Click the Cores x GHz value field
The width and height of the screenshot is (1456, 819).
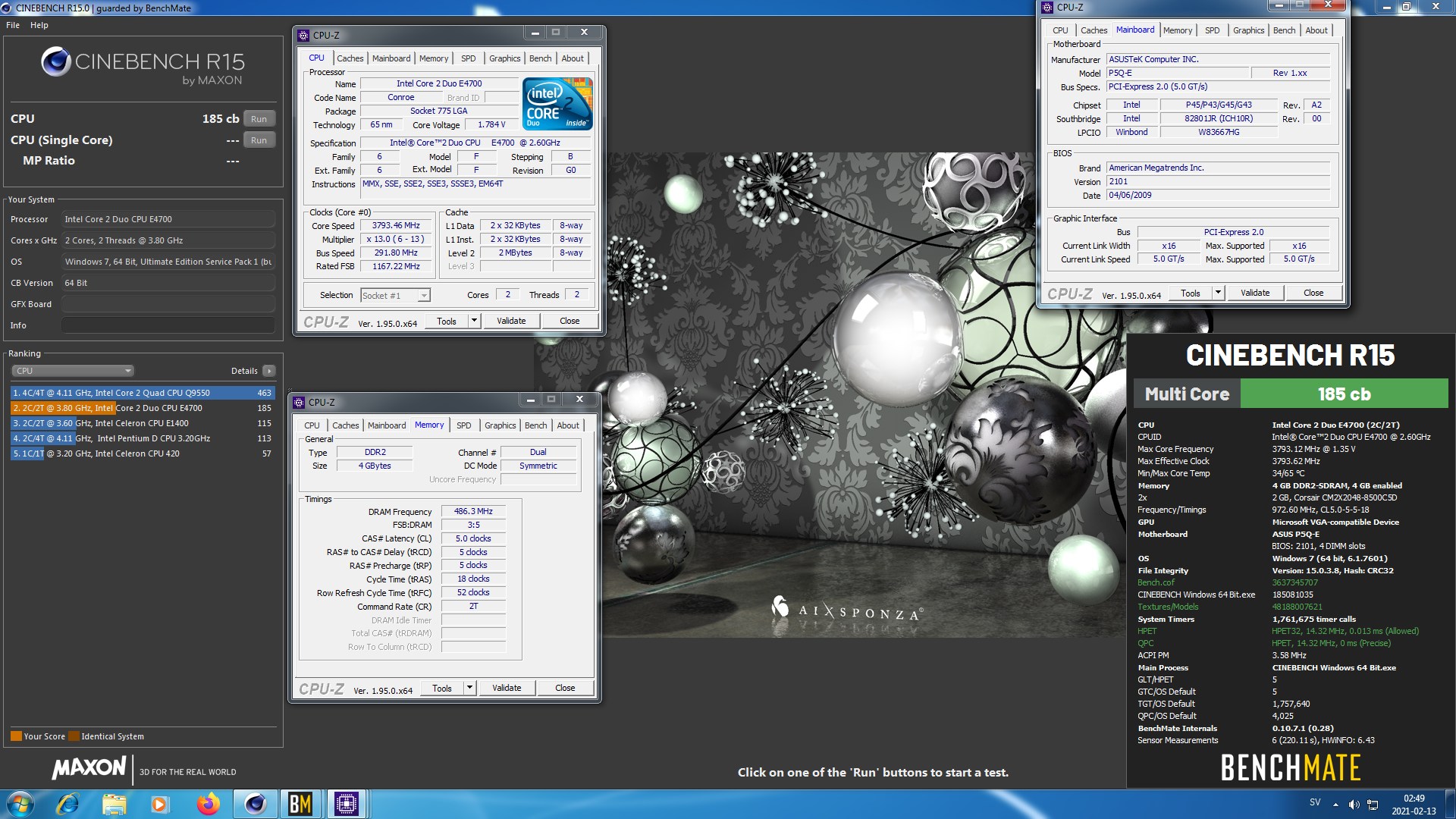click(168, 240)
